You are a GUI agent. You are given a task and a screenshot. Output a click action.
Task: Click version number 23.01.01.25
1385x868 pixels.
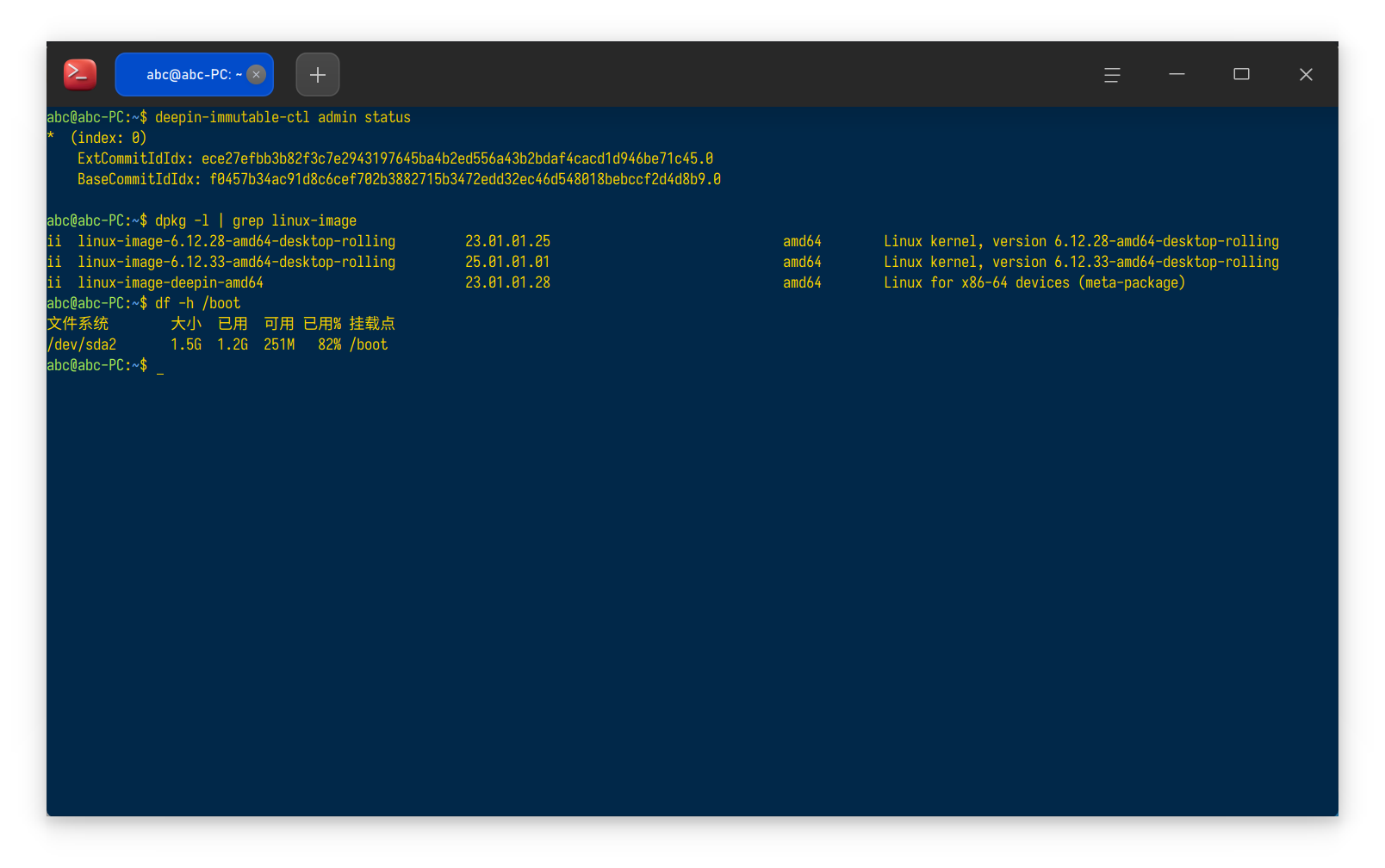(507, 241)
